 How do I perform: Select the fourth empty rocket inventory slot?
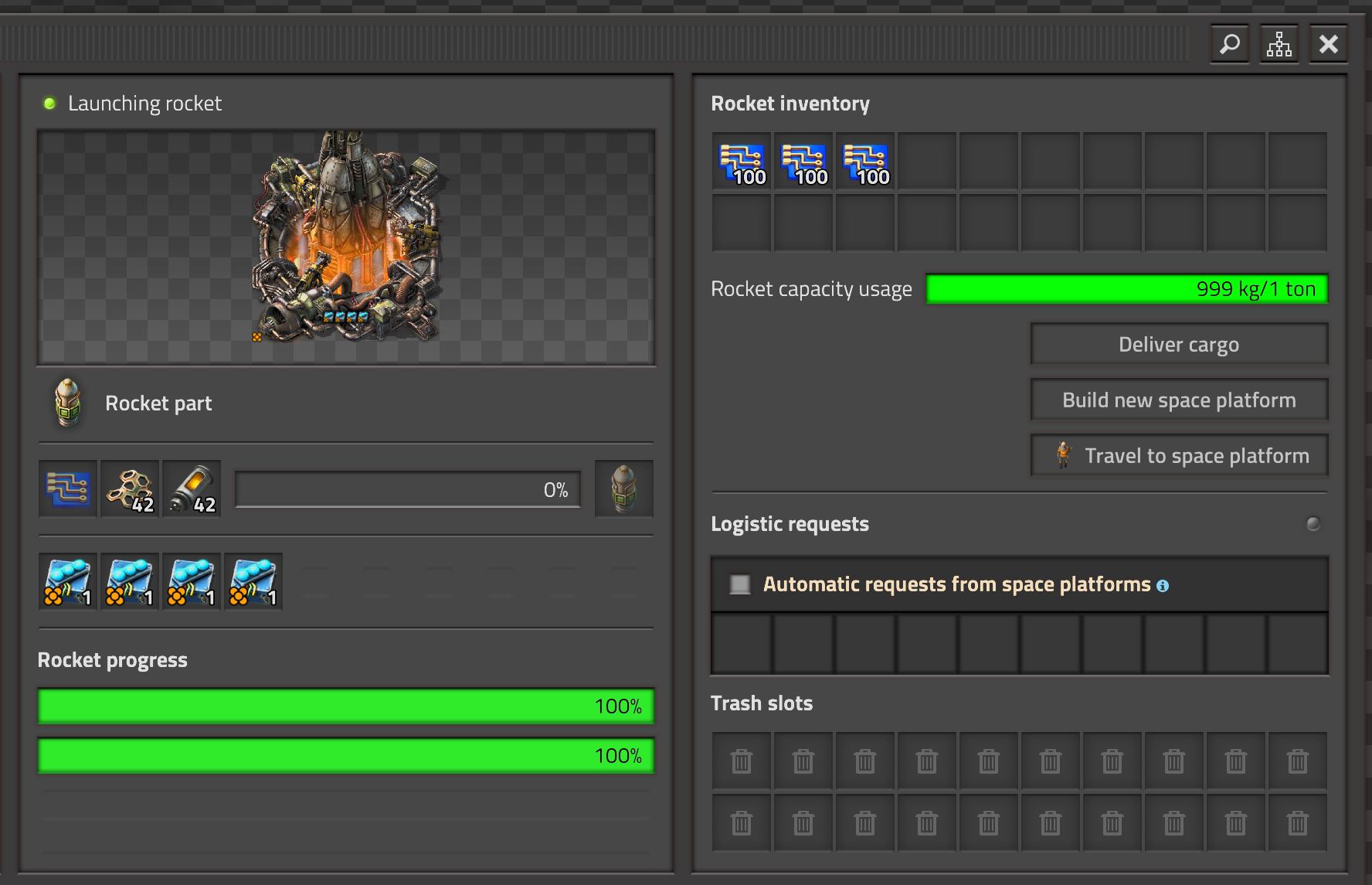927,162
